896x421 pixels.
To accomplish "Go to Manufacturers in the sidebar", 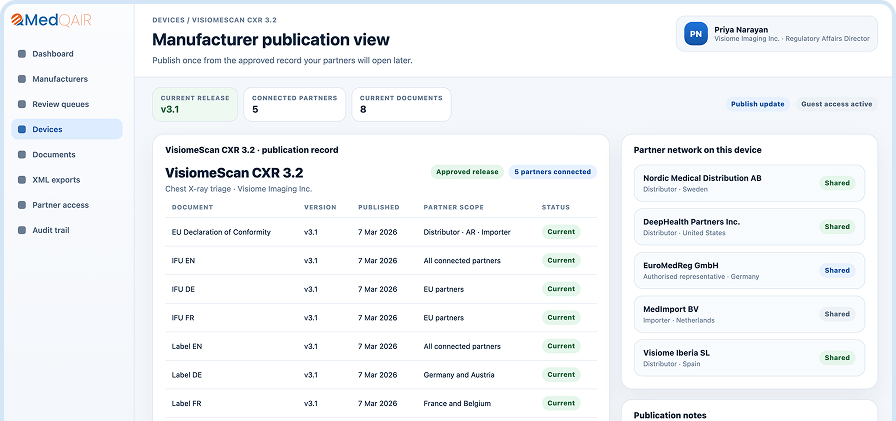I will [67, 79].
